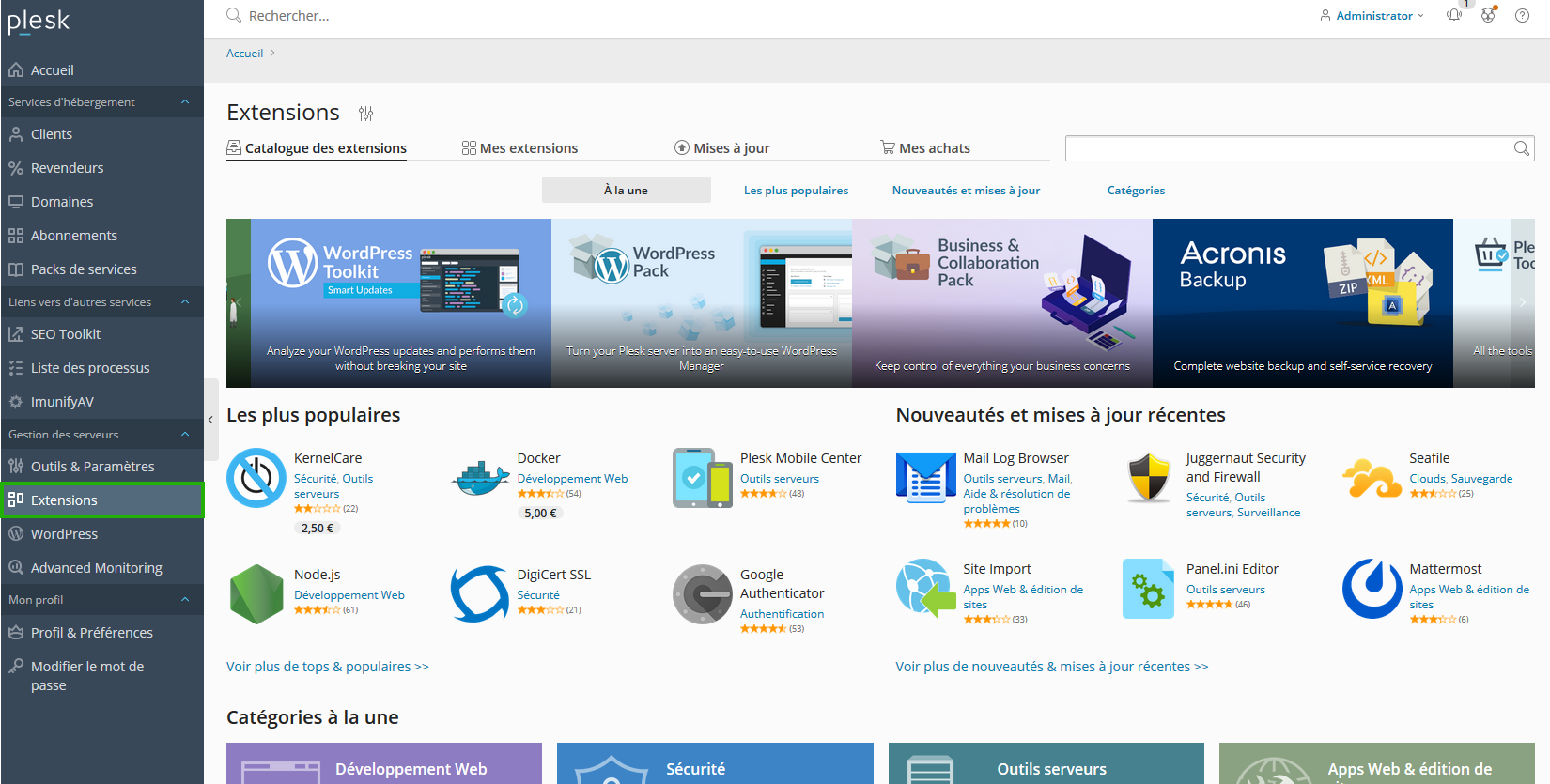Open the Panel.ini Editor icon
1550x784 pixels.
pyautogui.click(x=1149, y=589)
